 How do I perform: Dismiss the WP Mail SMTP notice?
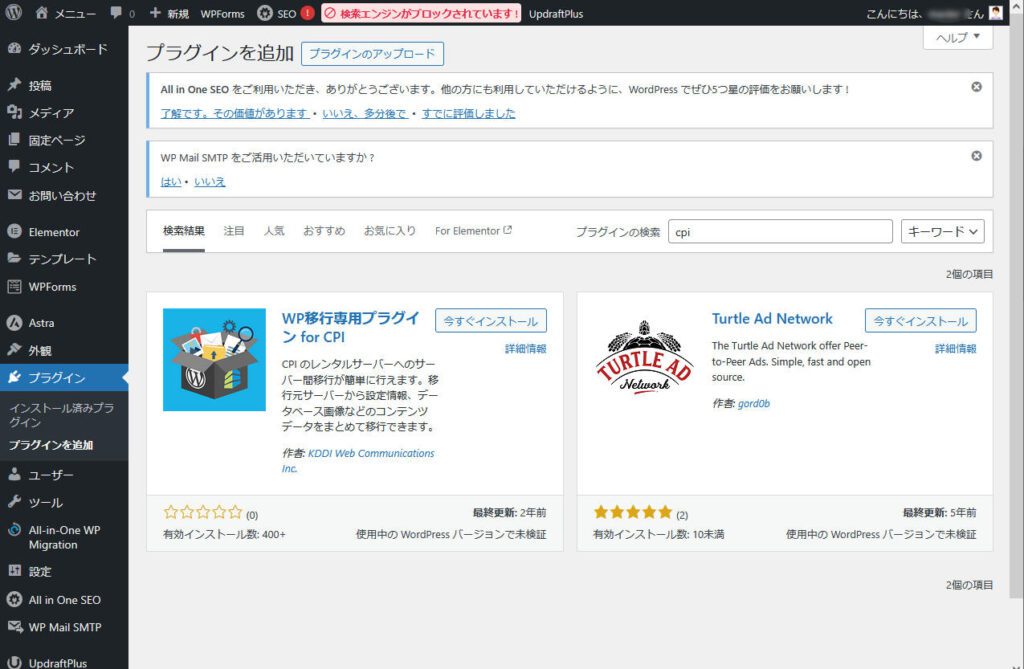[976, 155]
